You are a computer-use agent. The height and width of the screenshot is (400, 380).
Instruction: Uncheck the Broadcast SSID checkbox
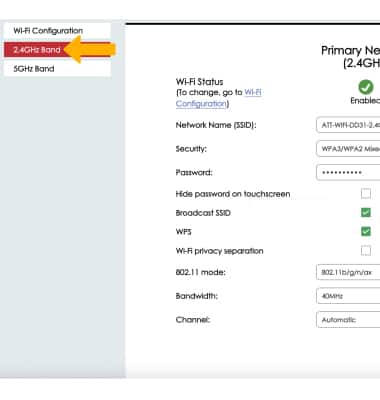tap(366, 212)
